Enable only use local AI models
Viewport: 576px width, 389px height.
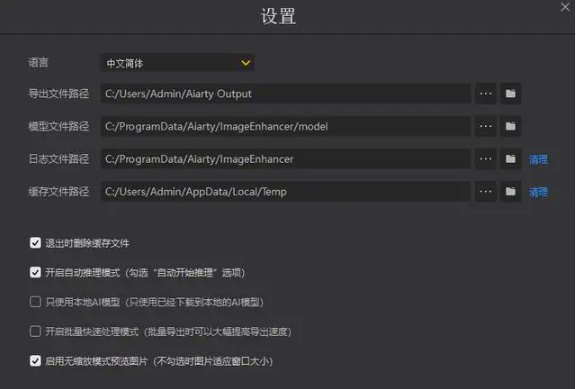(35, 302)
